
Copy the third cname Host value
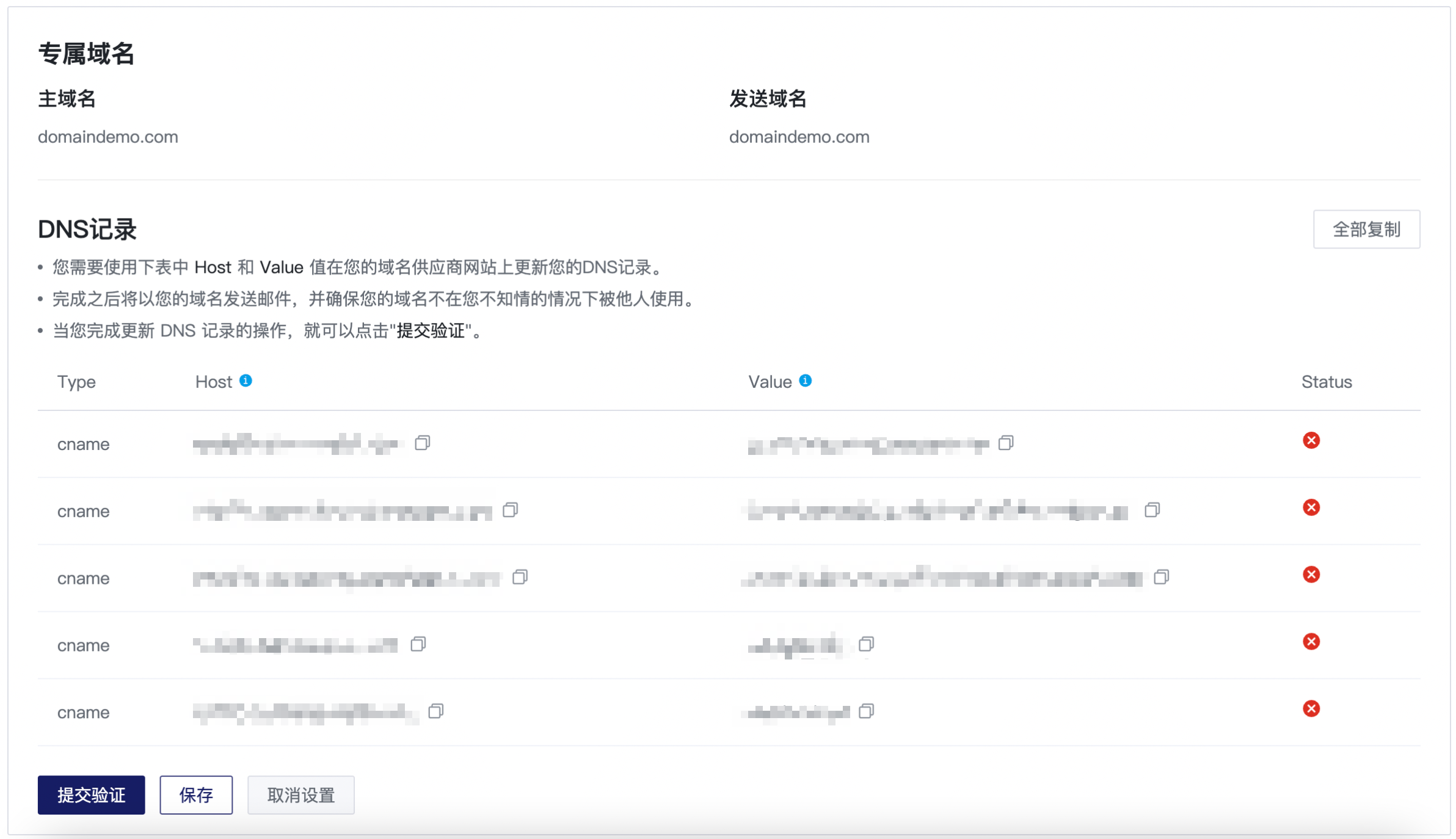(520, 577)
